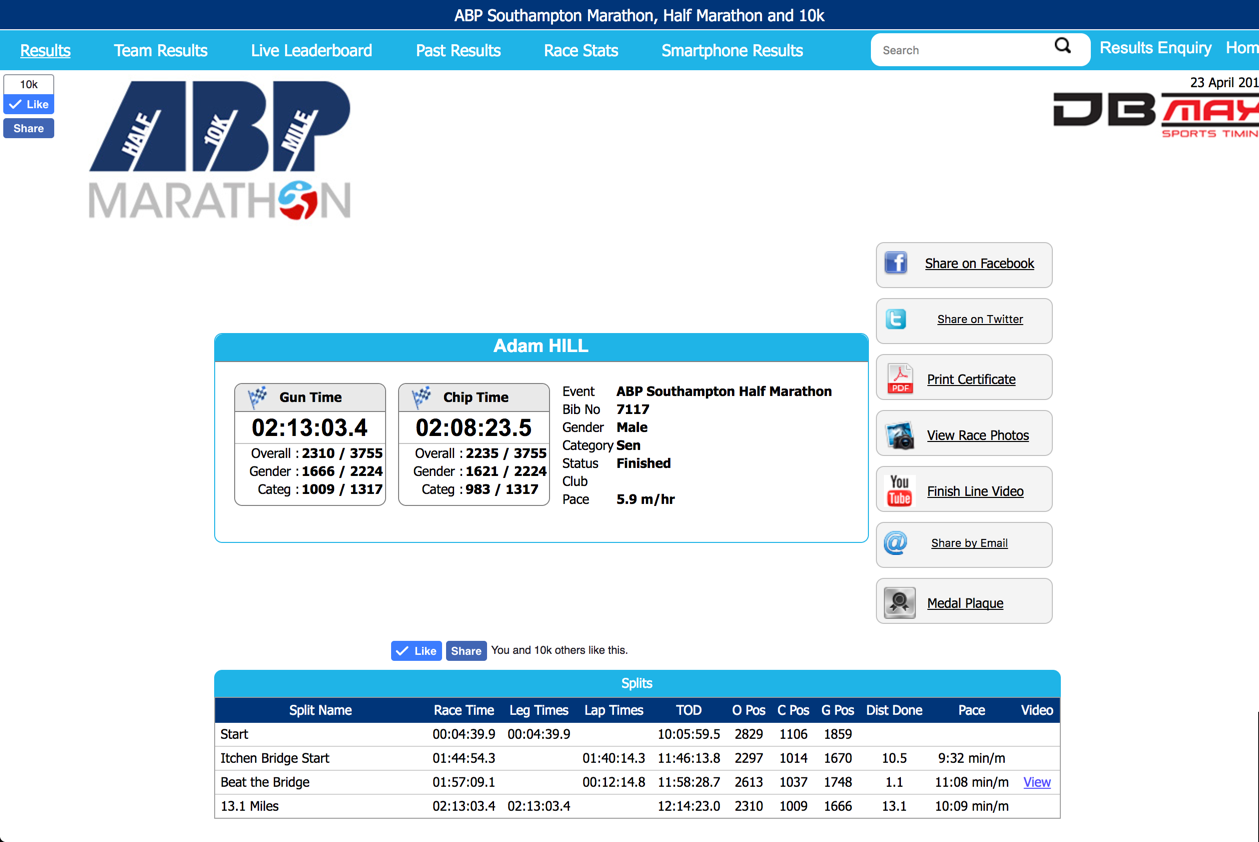Click the DB Max Sports Timing logo
The width and height of the screenshot is (1259, 842).
click(x=1156, y=115)
